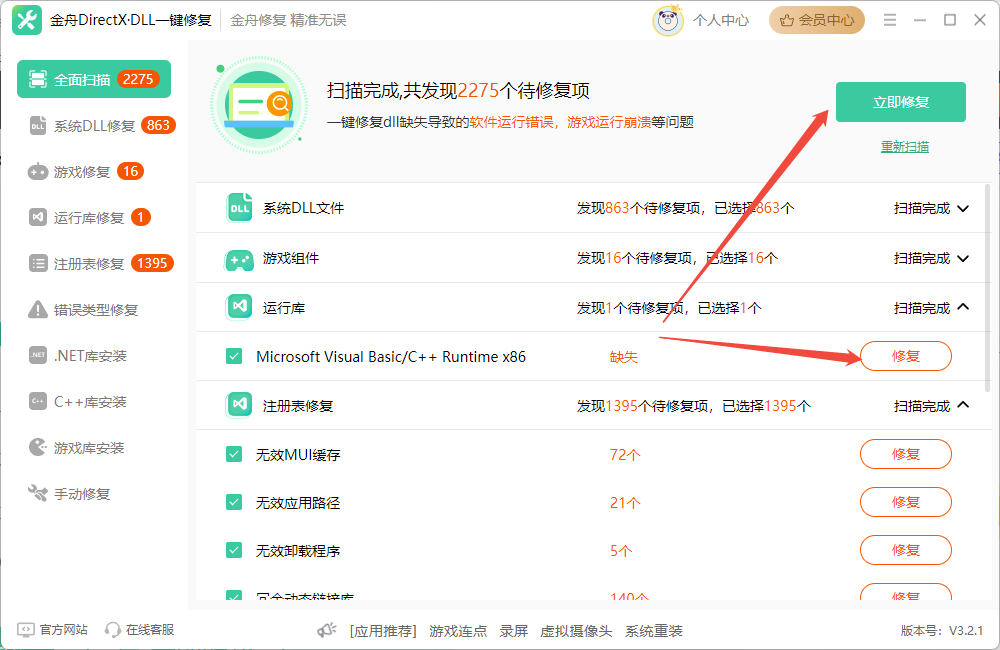Click the scan illustration graphic
Screen dimensions: 1000x650
(259, 106)
